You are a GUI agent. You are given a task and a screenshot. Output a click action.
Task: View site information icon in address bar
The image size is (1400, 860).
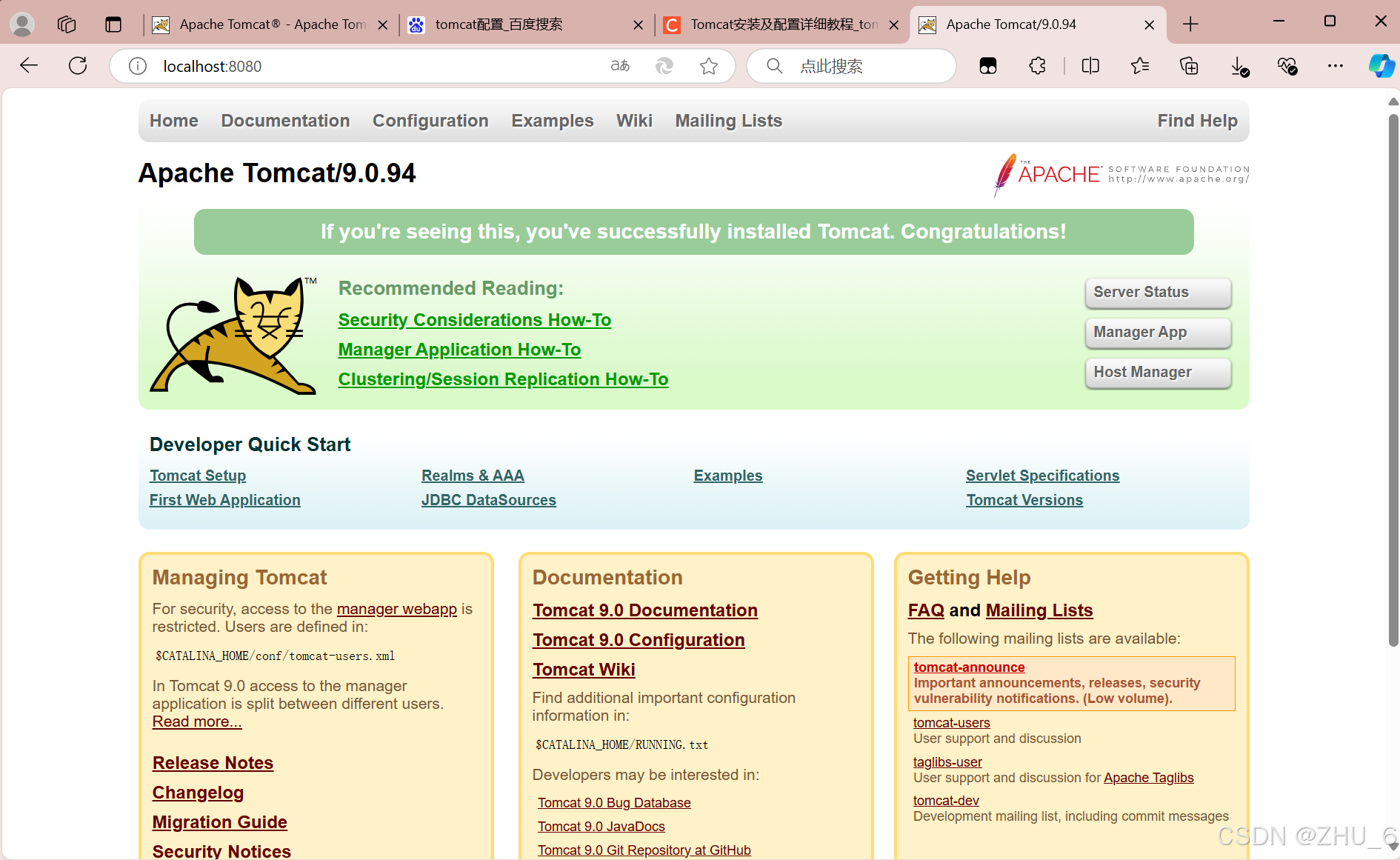click(x=138, y=67)
